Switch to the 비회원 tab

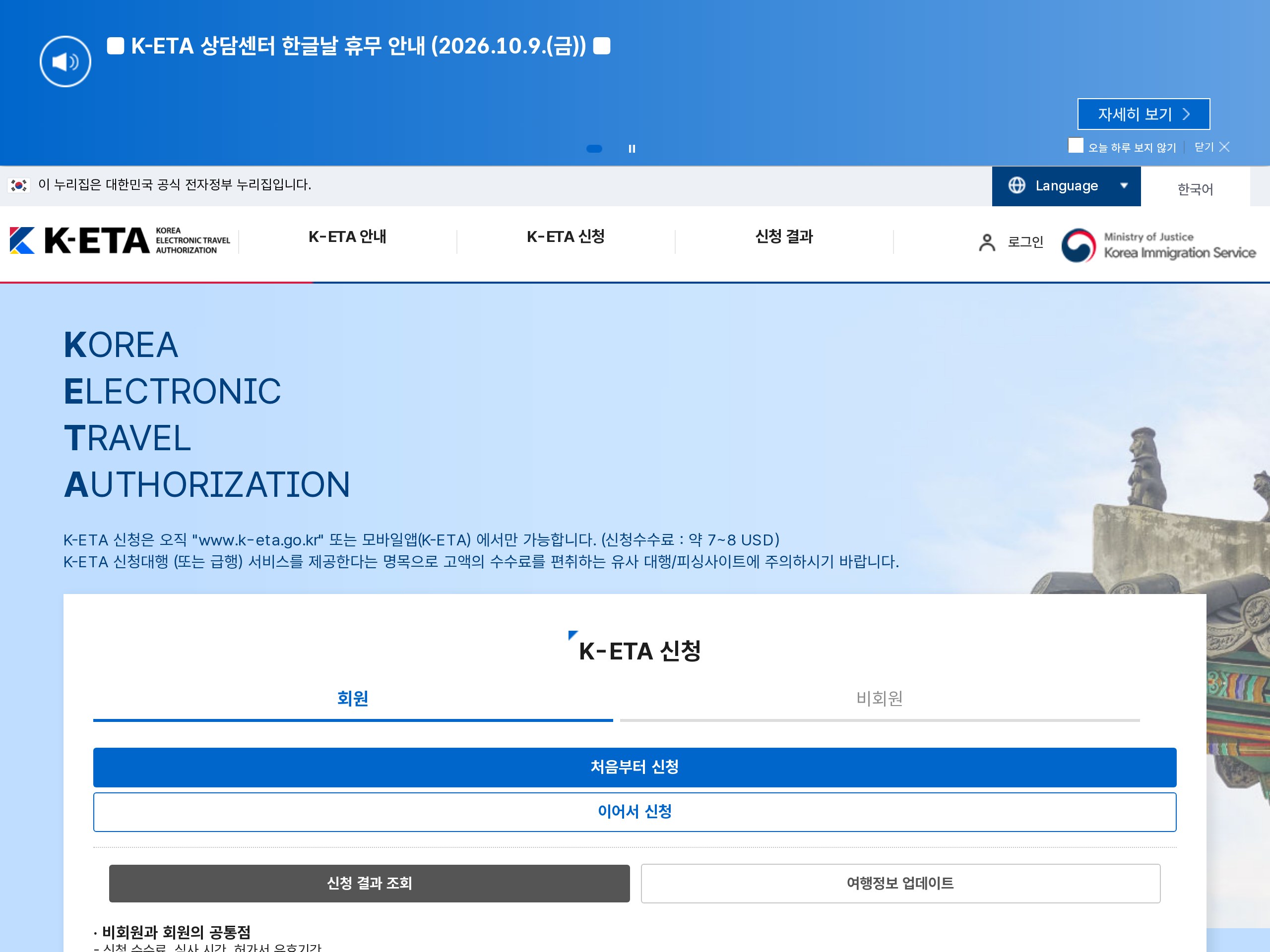(x=880, y=699)
